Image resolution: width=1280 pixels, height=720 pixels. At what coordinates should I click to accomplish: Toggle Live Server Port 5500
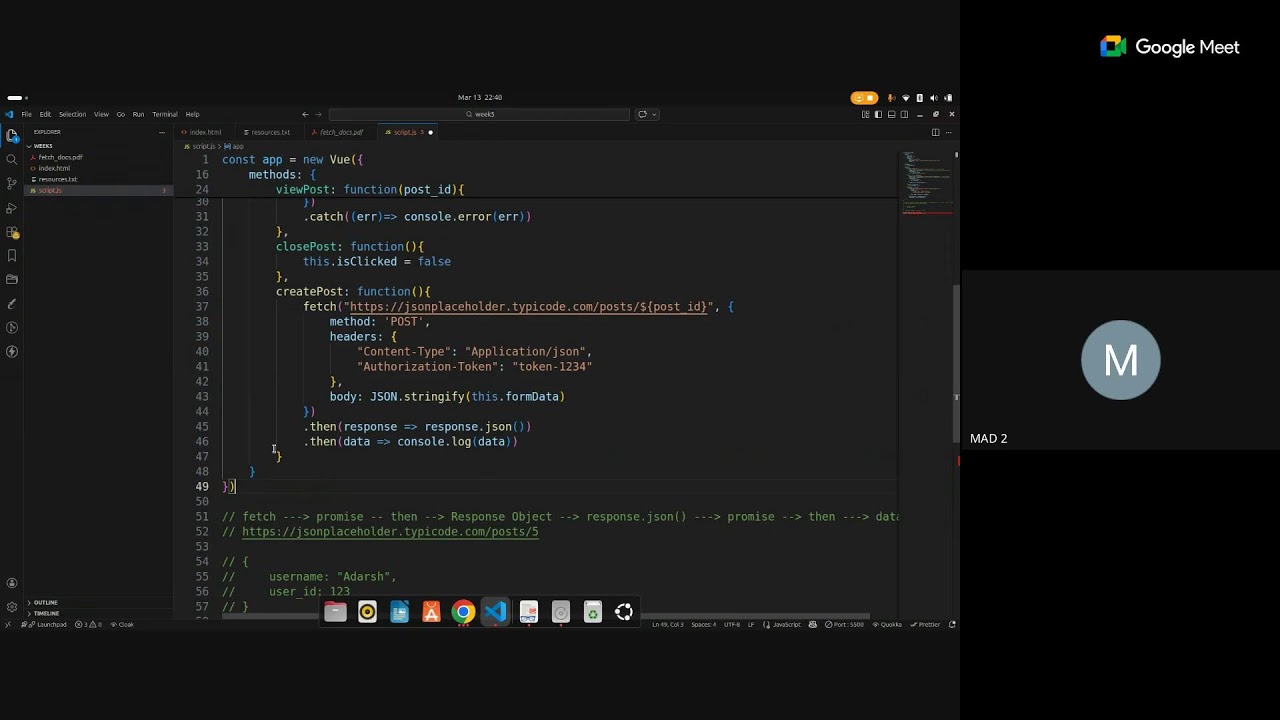click(845, 624)
